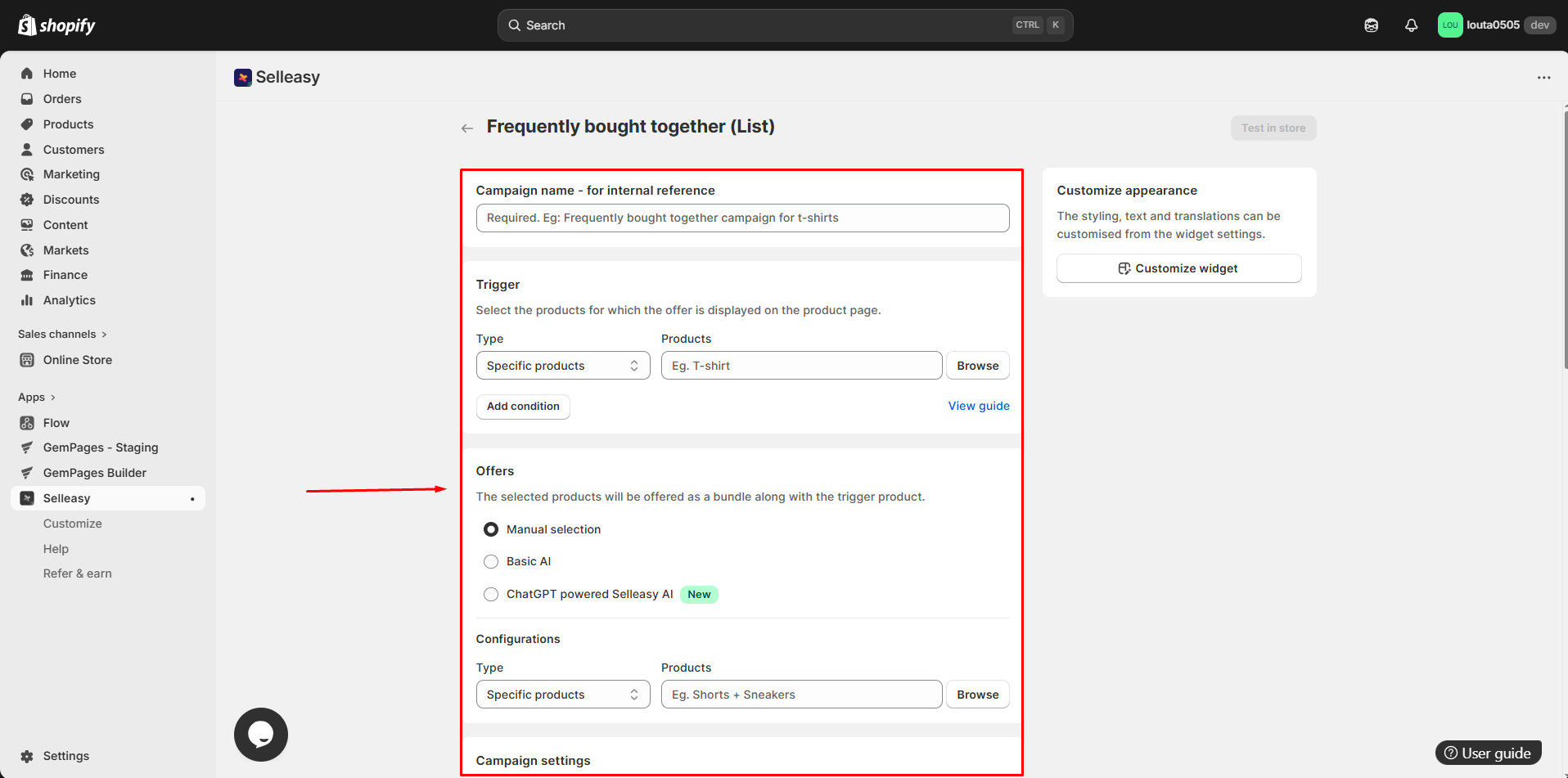Click the Customize widget button
Viewport: 1568px width, 778px height.
pyautogui.click(x=1178, y=268)
